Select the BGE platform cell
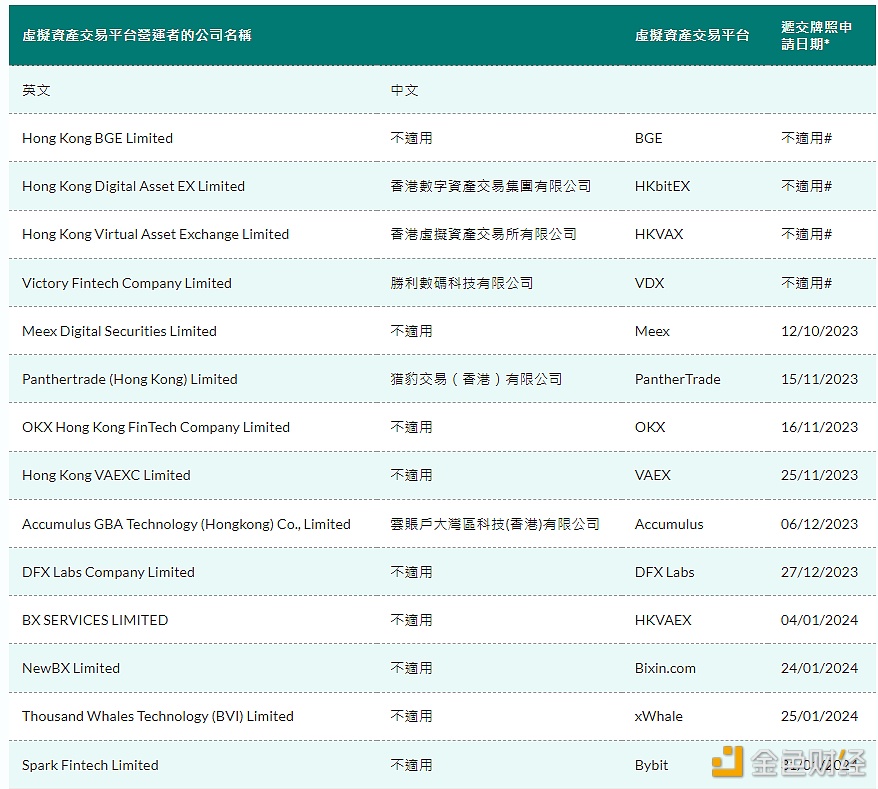This screenshot has width=878, height=789. coord(648,138)
